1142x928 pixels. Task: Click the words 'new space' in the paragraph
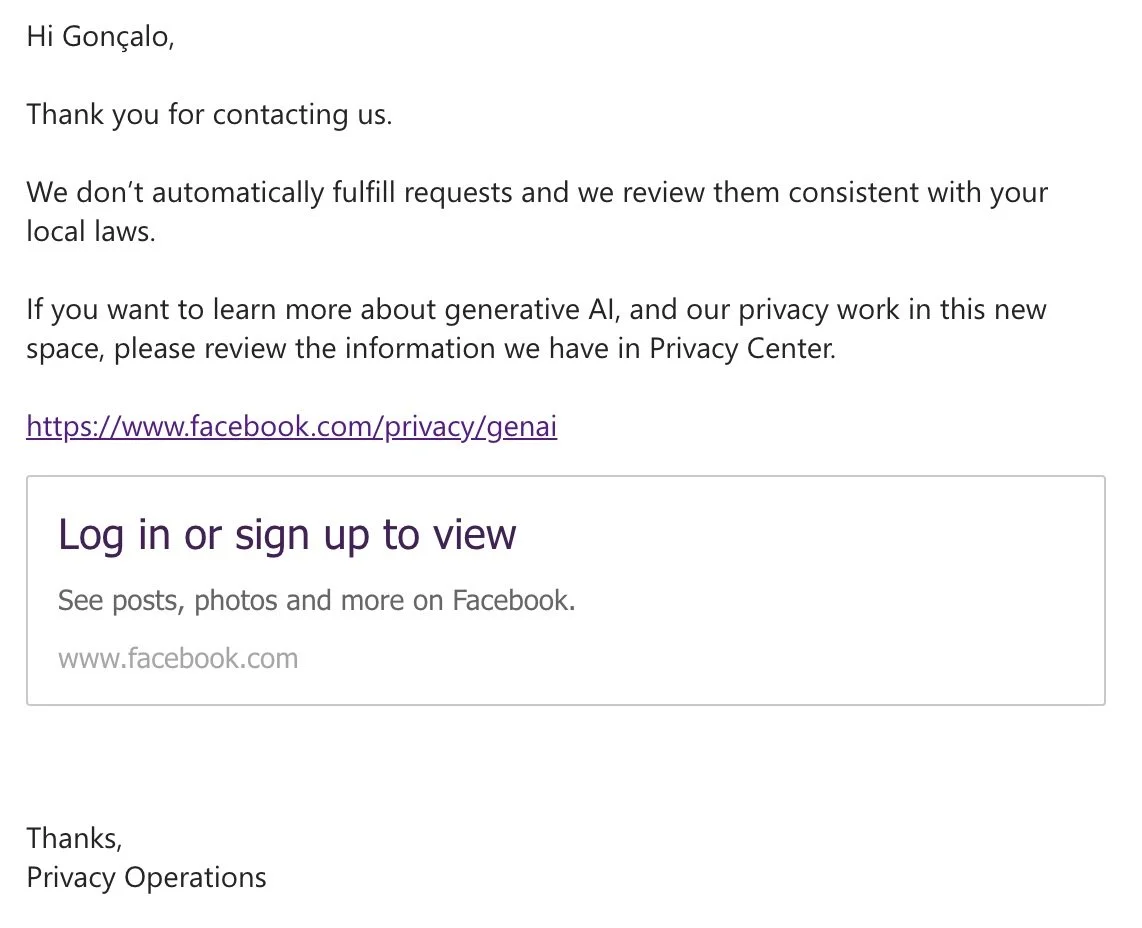pyautogui.click(x=1017, y=309)
